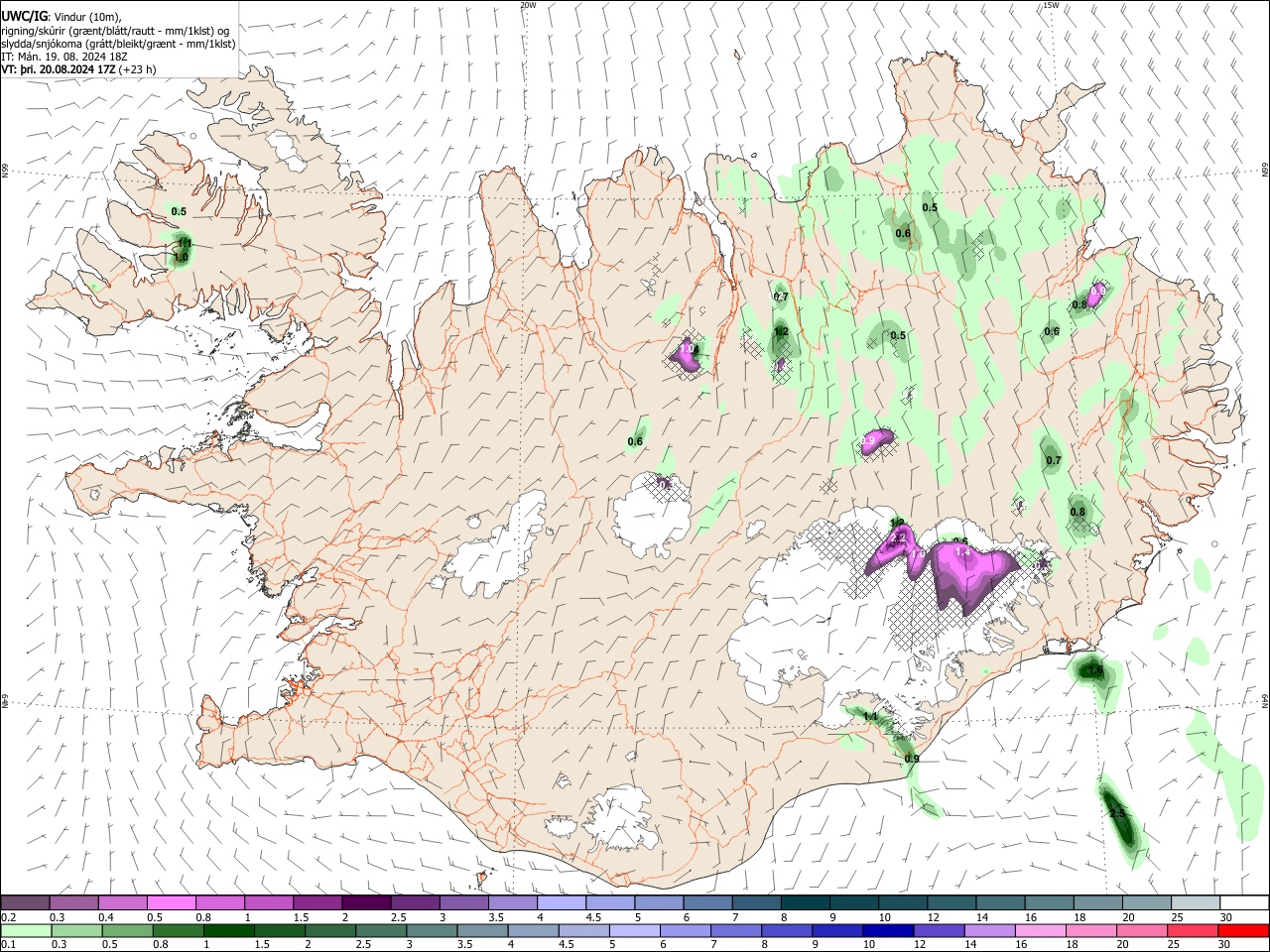Viewport: 1270px width, 952px height.
Task: Click the 0.9 rain value on the south coast
Action: 912,759
